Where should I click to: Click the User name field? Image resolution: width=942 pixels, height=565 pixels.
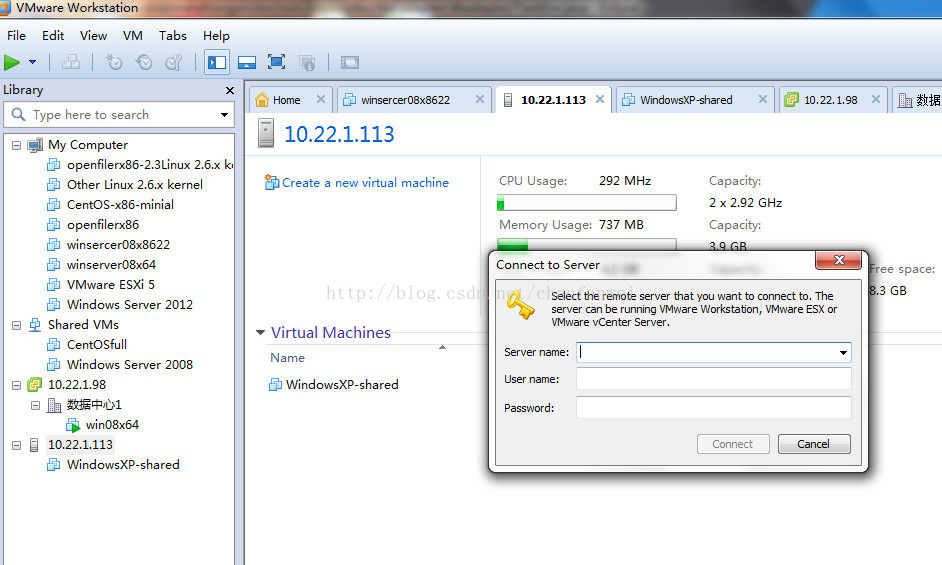pyautogui.click(x=714, y=379)
